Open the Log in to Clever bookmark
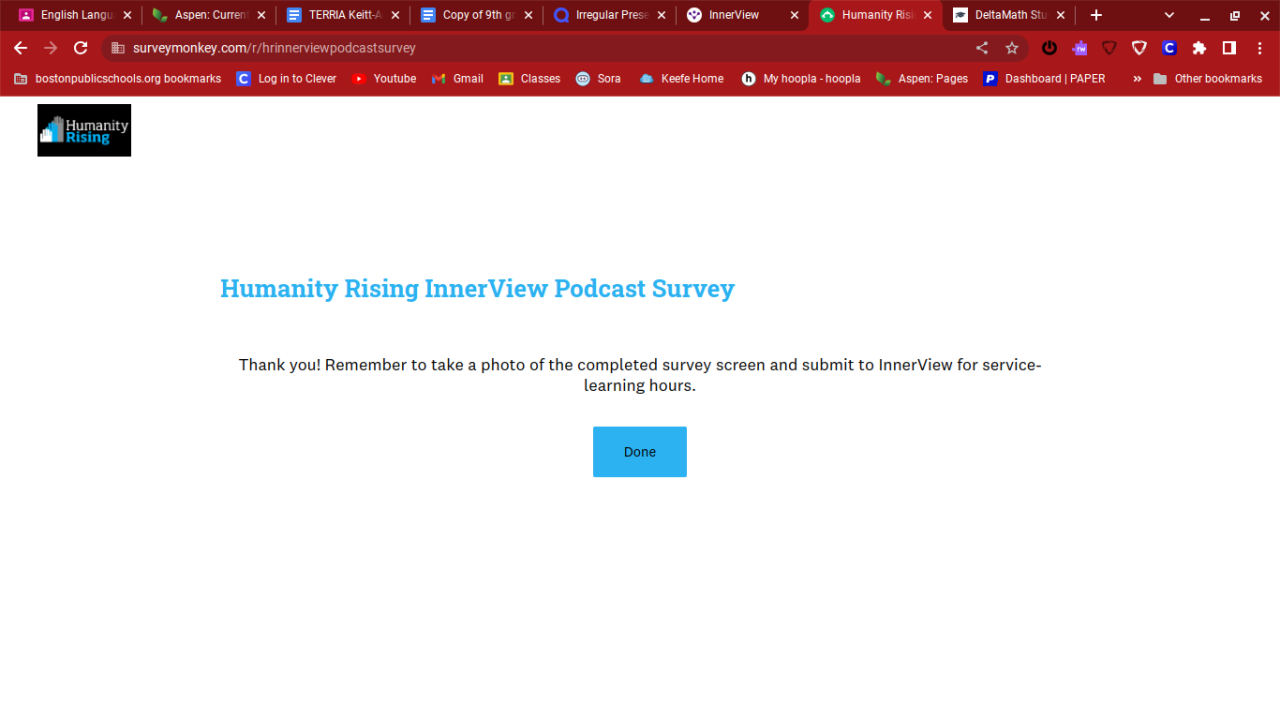Screen dimensions: 1280x720 286,78
